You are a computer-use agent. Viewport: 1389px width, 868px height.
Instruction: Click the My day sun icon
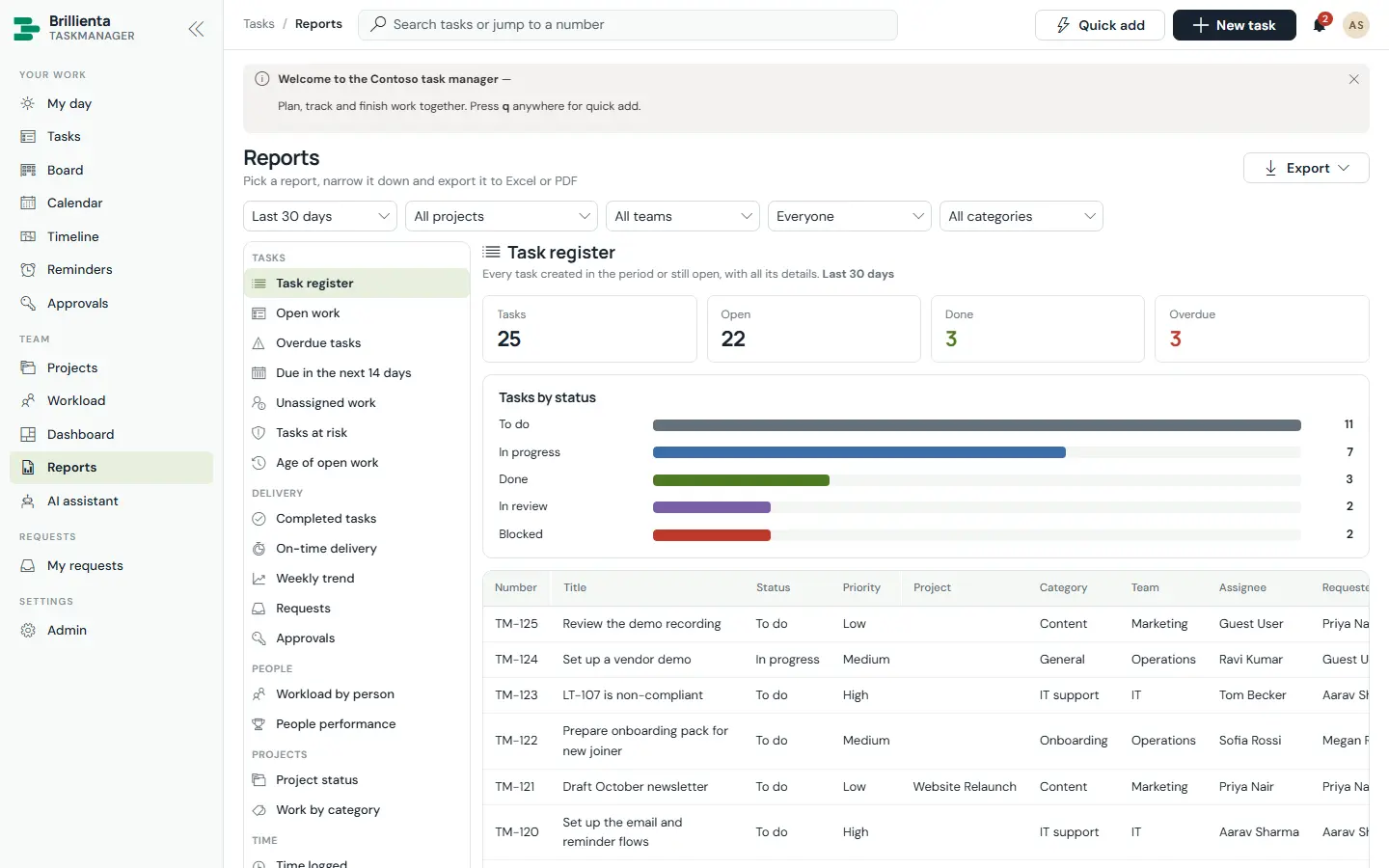click(28, 103)
